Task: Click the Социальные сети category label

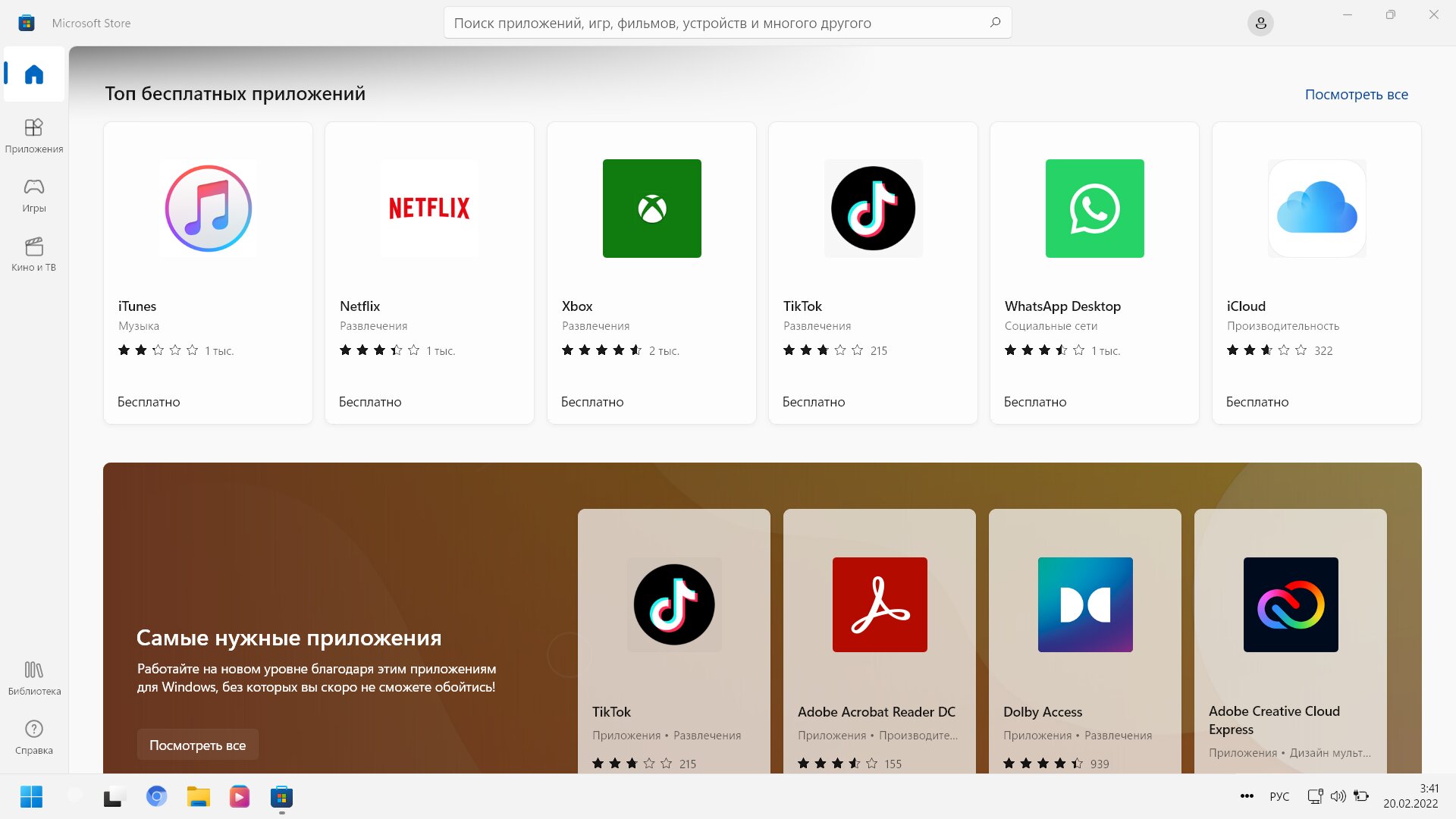Action: click(x=1051, y=326)
